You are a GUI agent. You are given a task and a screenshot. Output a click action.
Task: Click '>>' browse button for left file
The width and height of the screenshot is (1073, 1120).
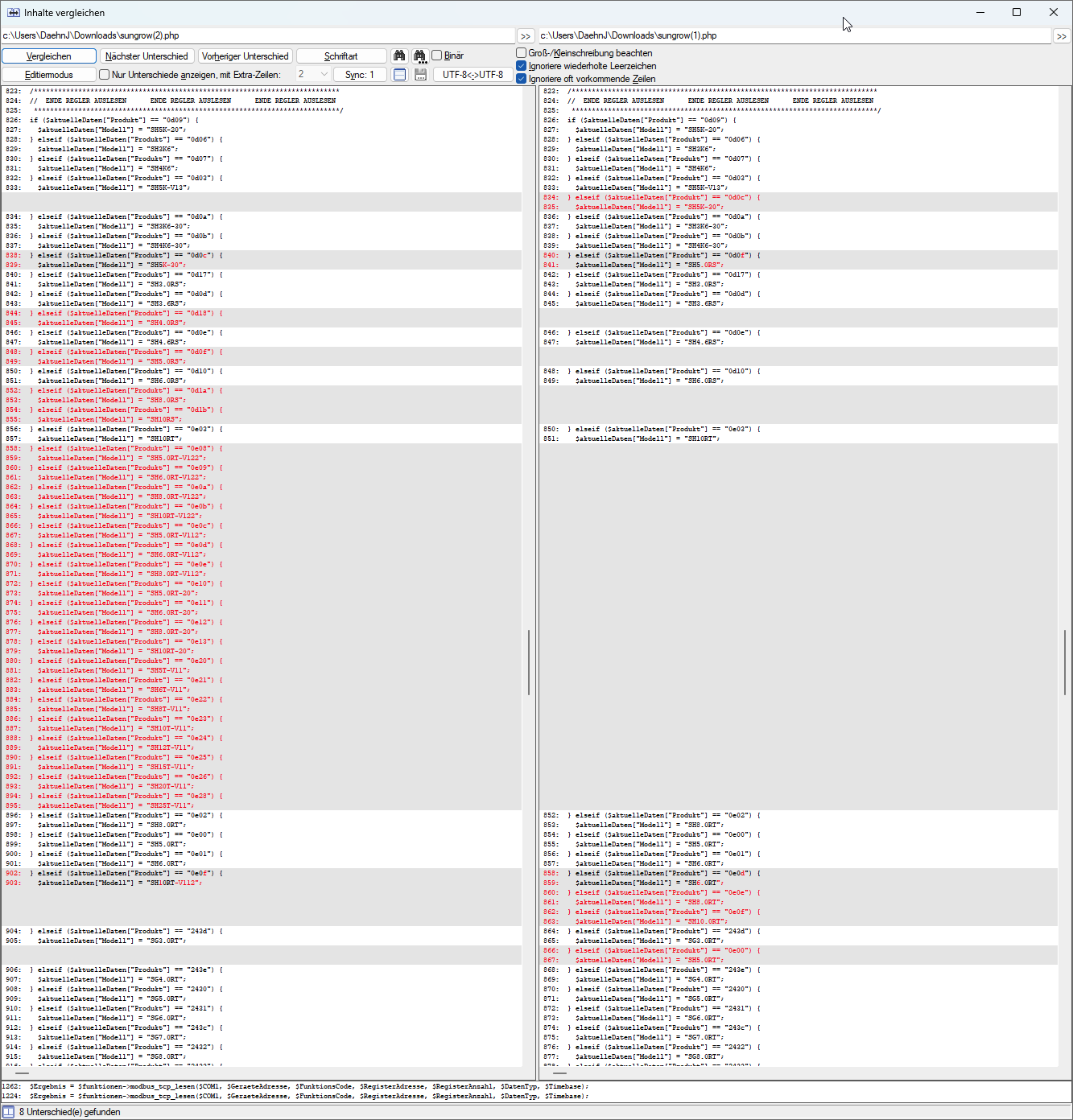point(525,36)
